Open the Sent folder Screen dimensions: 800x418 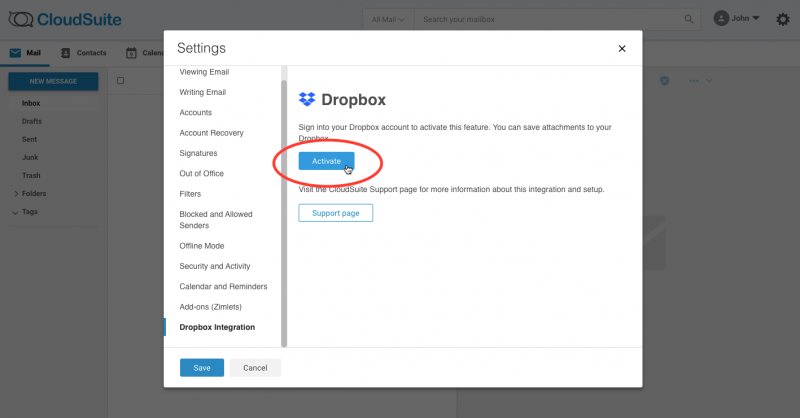click(29, 139)
